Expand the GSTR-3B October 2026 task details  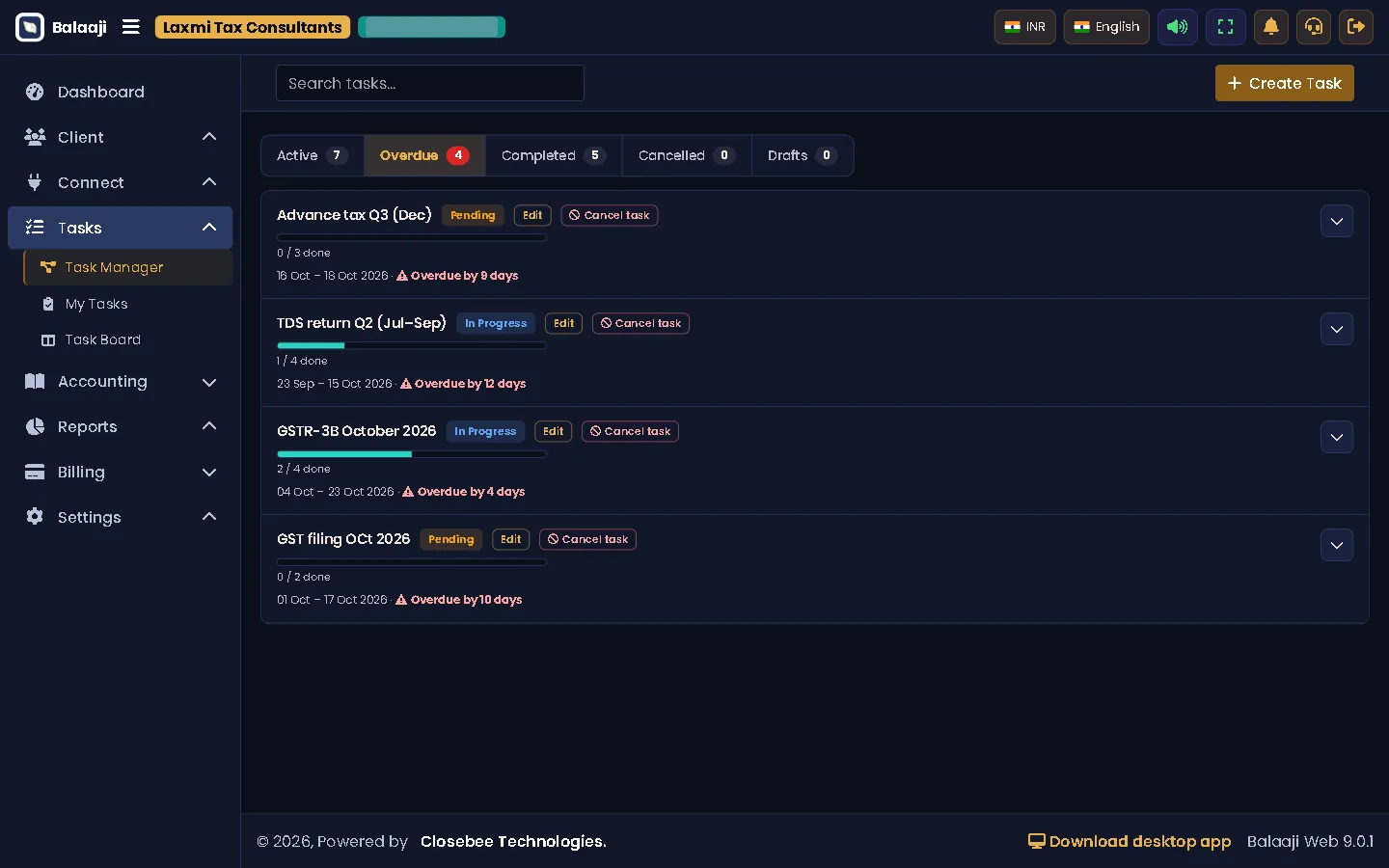pyautogui.click(x=1337, y=437)
